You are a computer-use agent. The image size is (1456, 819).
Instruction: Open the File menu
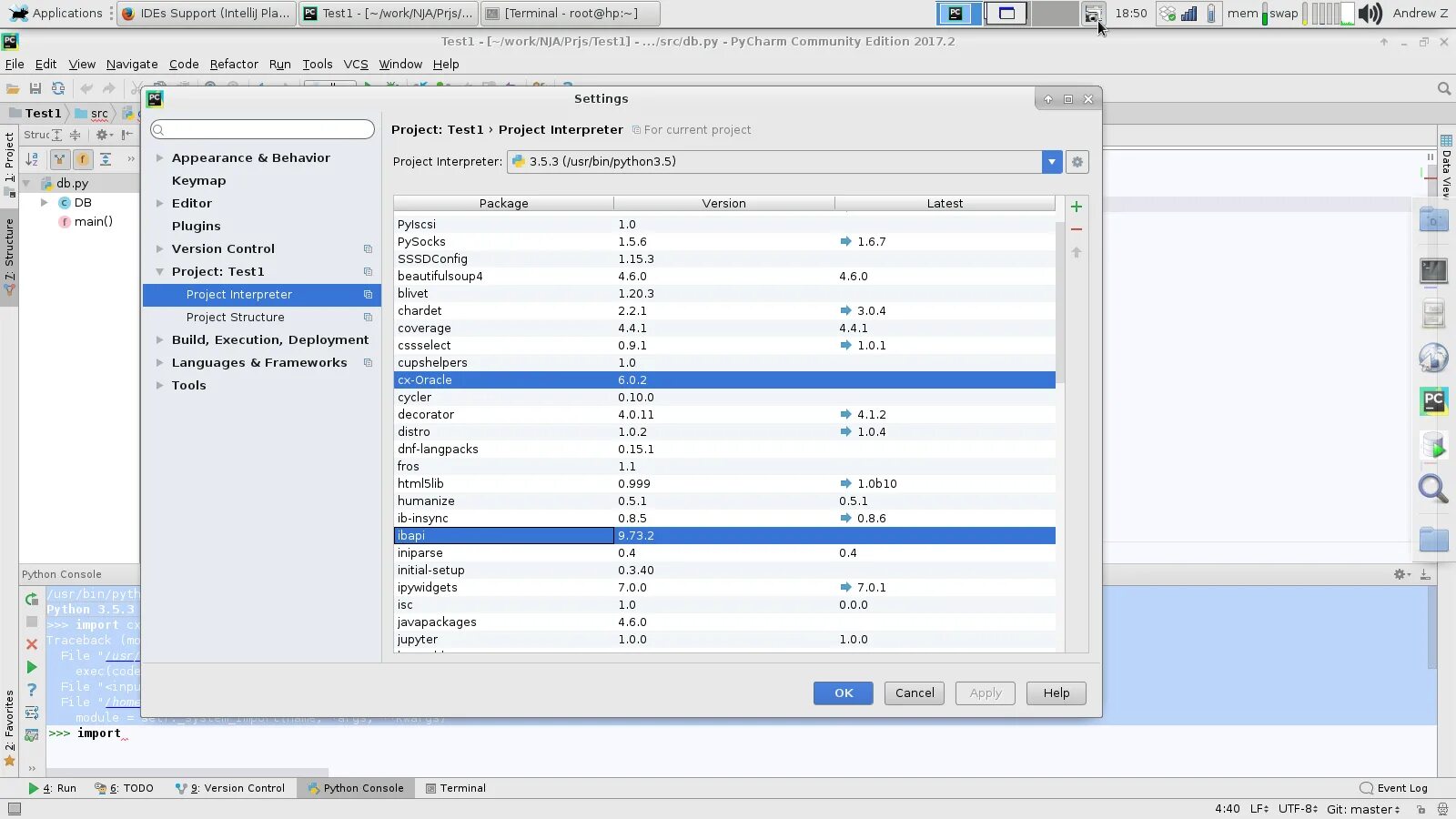(x=15, y=64)
